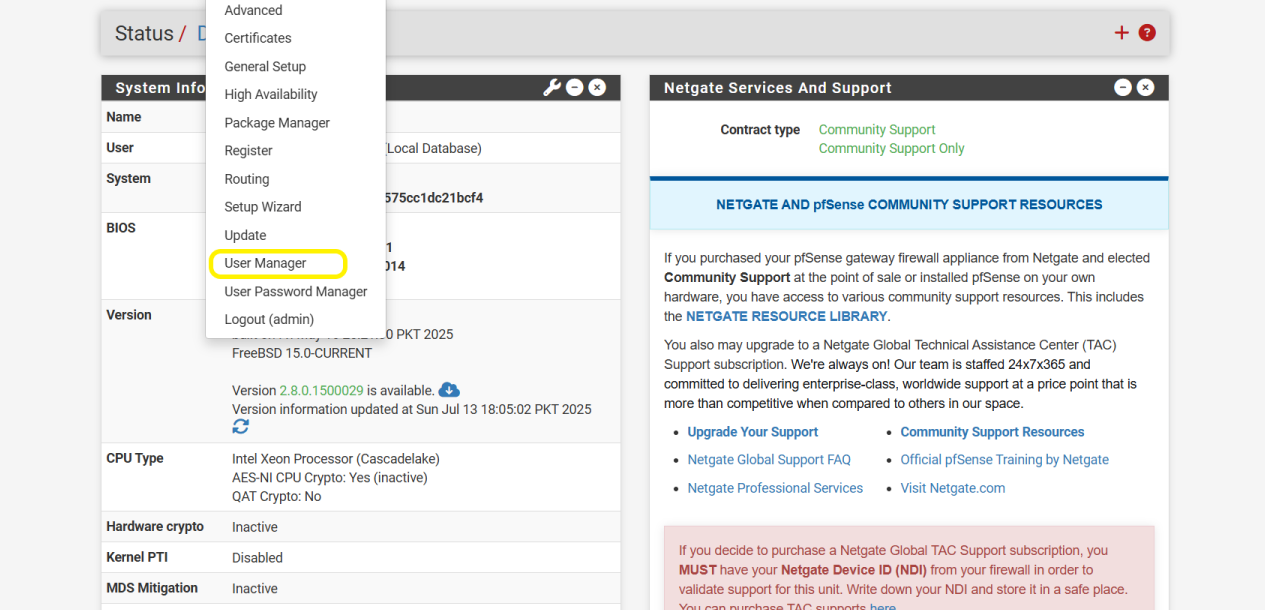The height and width of the screenshot is (610, 1265).
Task: Choose Logout (admin) from the menu
Action: 269,320
